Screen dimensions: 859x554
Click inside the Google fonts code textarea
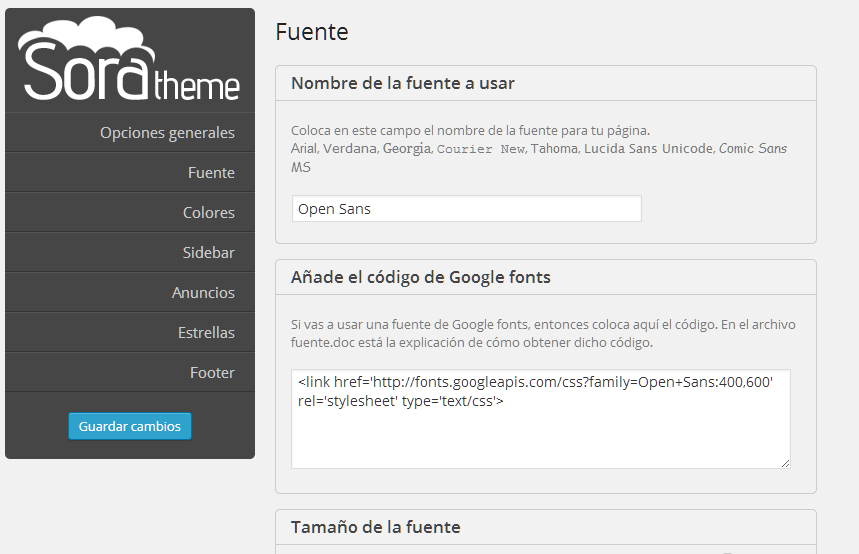541,419
